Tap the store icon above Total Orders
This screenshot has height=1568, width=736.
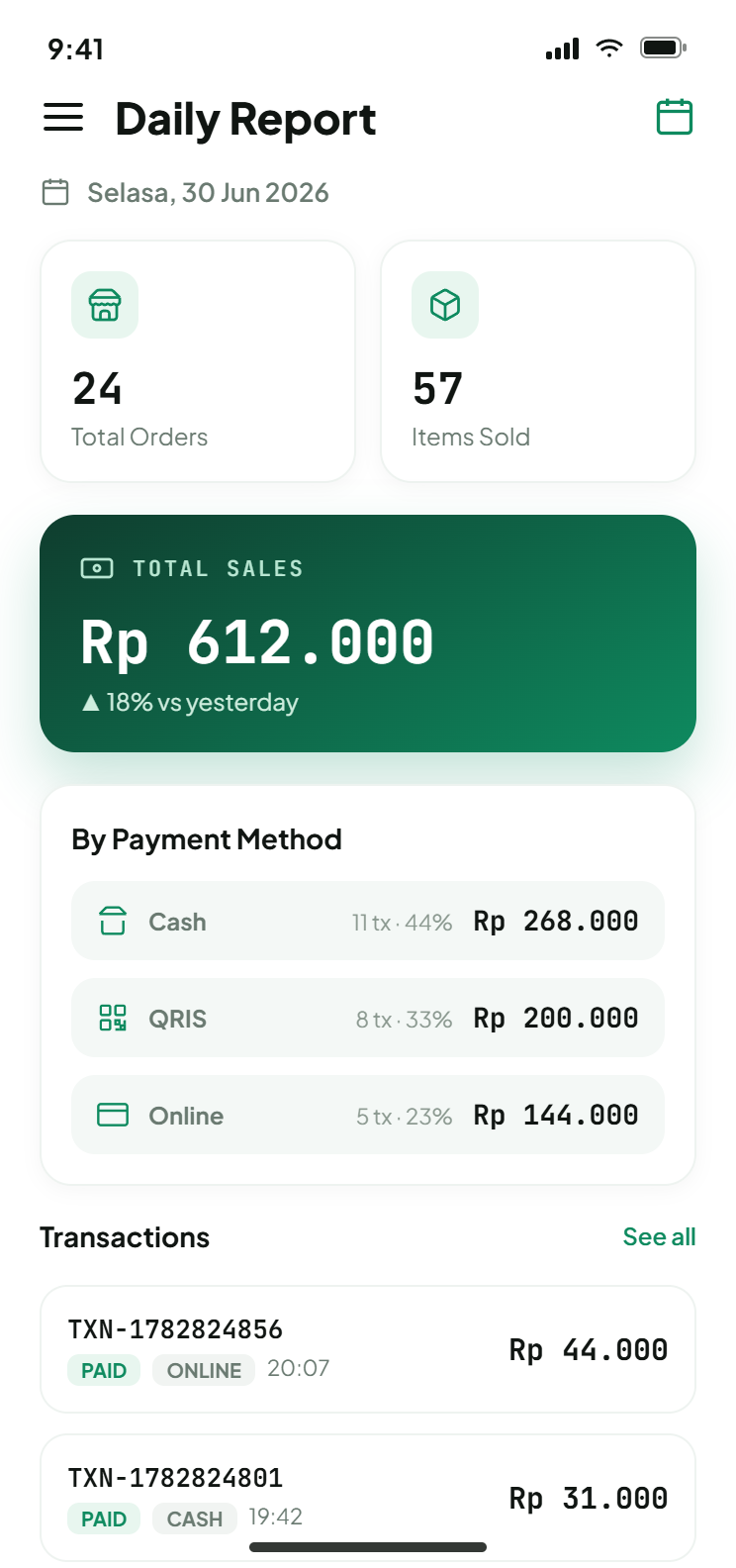point(105,305)
